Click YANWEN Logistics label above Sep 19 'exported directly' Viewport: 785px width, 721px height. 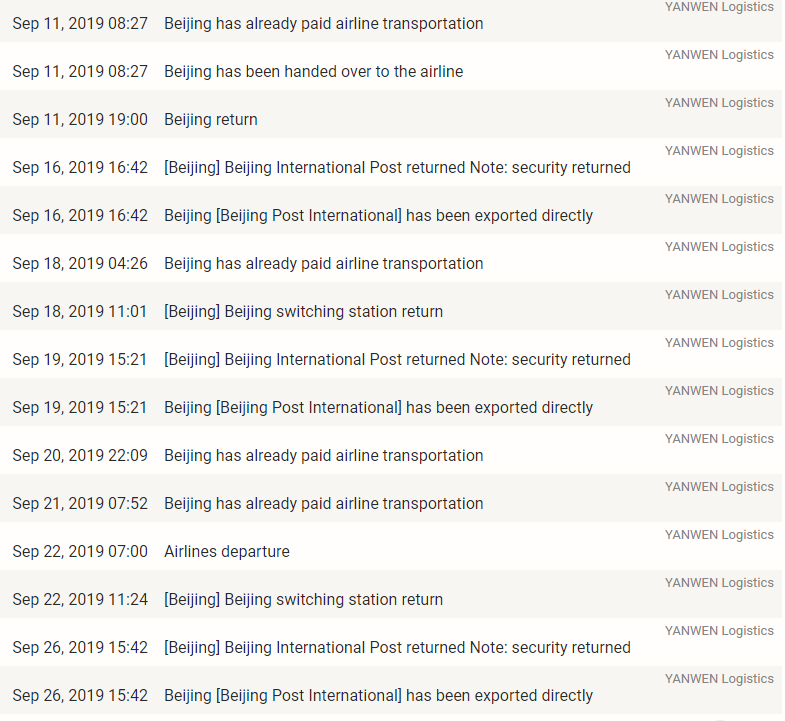tap(719, 391)
